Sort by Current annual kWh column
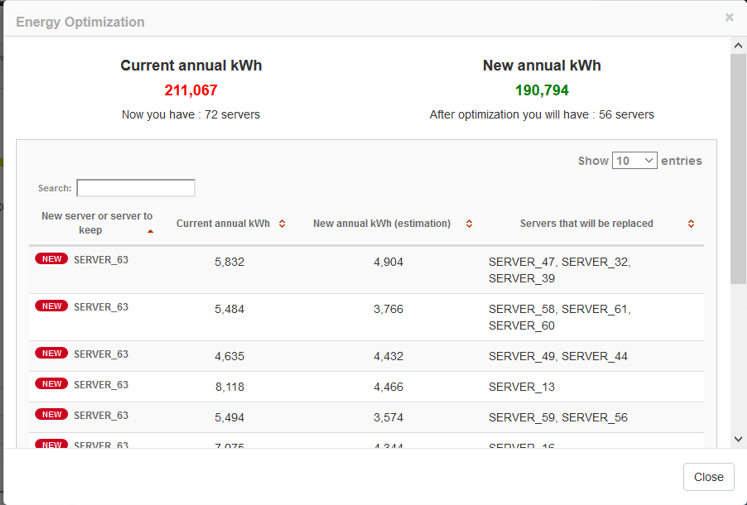This screenshot has width=747, height=505. 230,223
